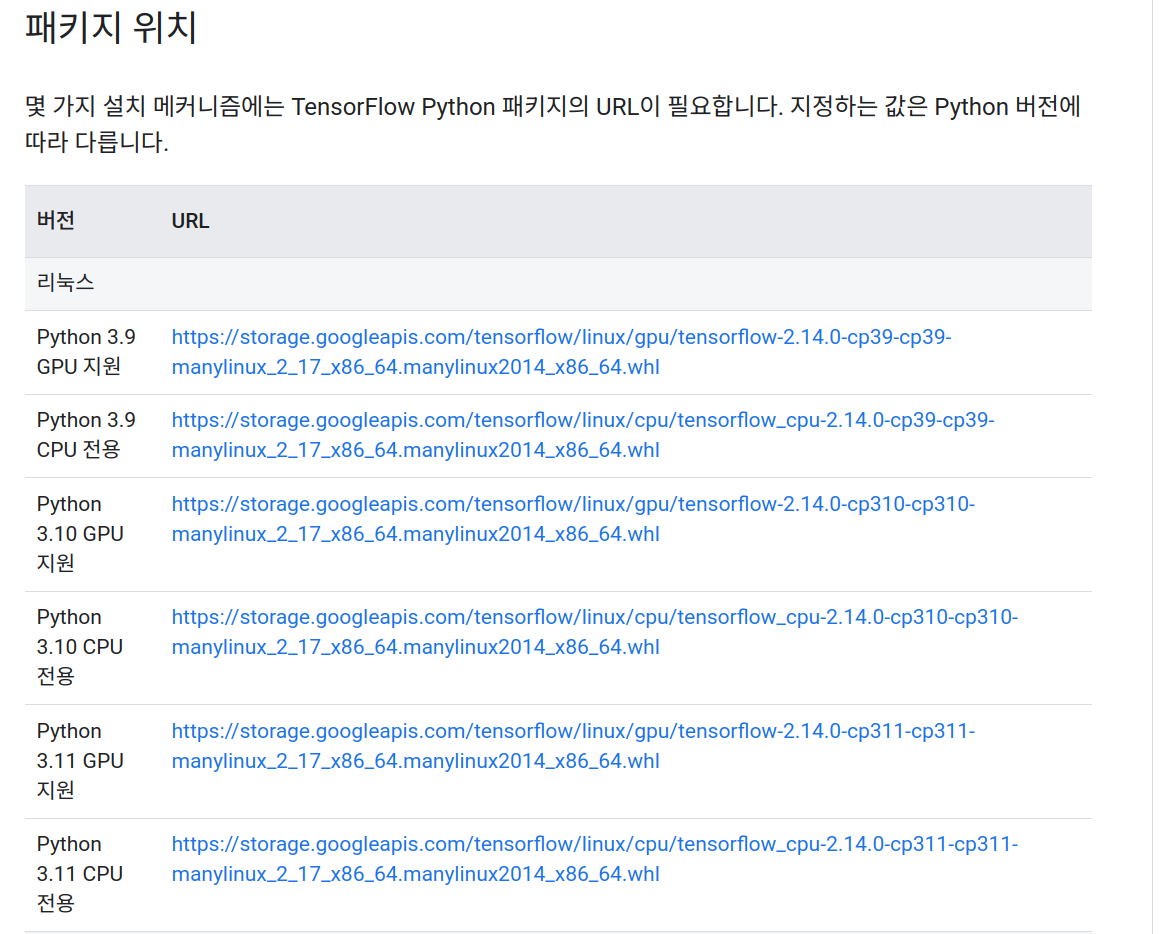The width and height of the screenshot is (1159, 934).
Task: Open the Python 3.9 GPU wheel URL
Action: pos(561,352)
